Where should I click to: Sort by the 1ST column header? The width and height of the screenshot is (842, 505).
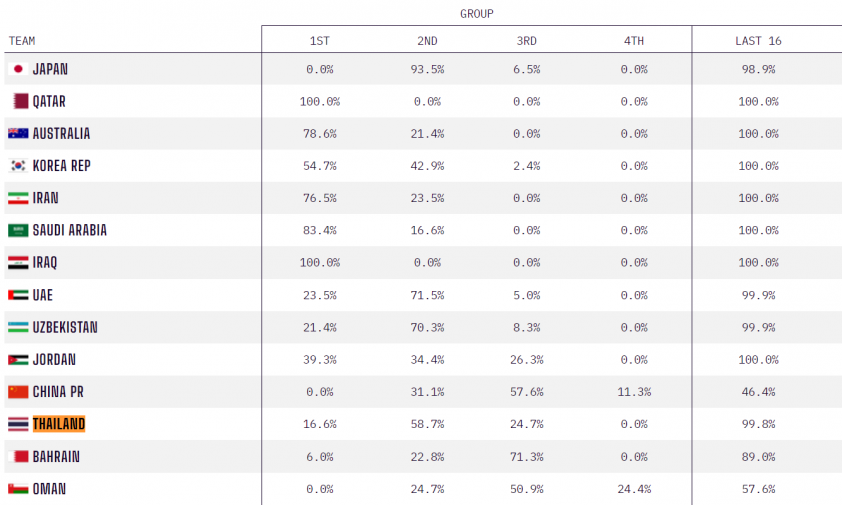[320, 41]
